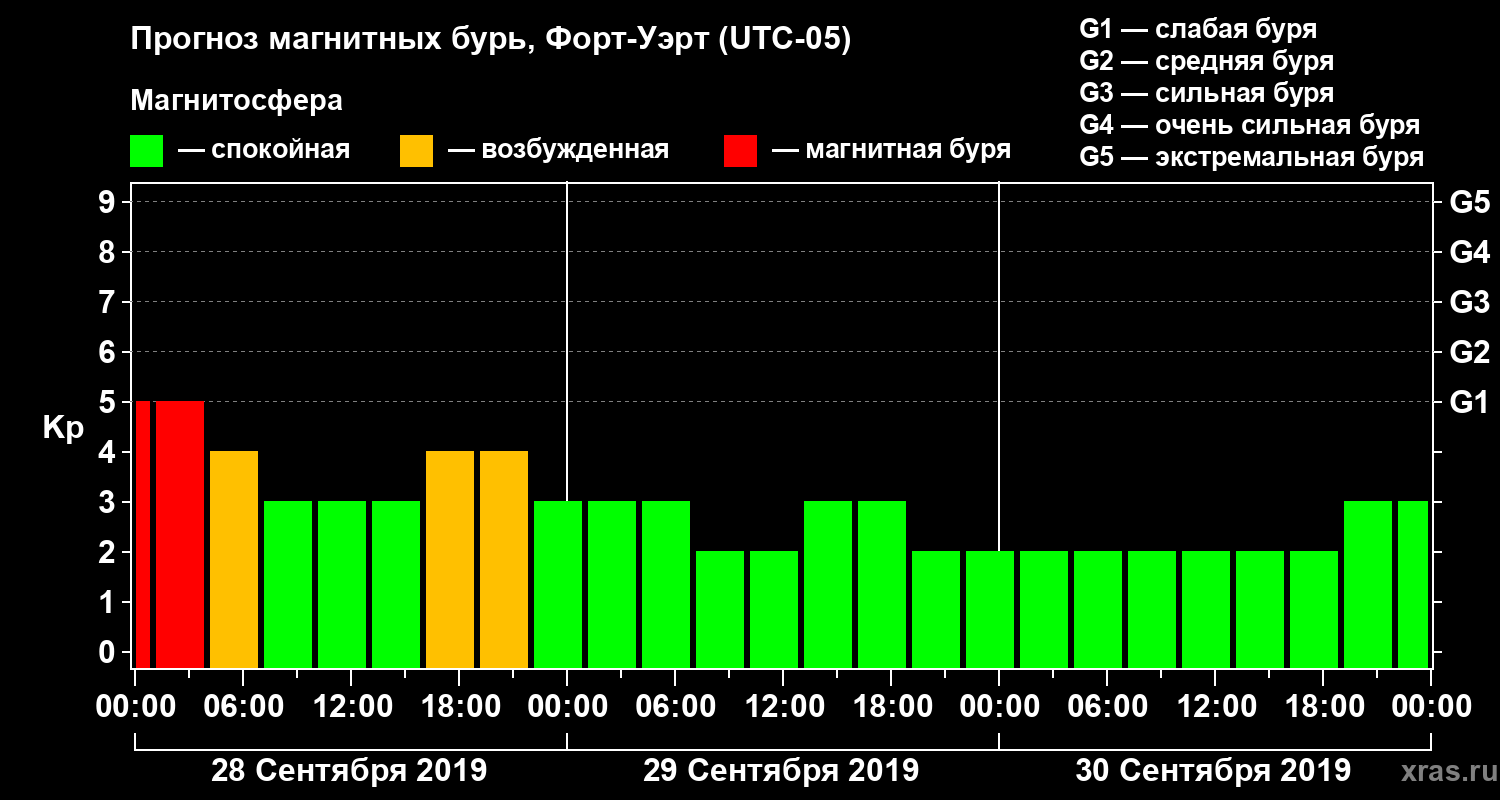Click the orange 'возбужденная' legend swatch
This screenshot has height=800, width=1500.
click(416, 151)
